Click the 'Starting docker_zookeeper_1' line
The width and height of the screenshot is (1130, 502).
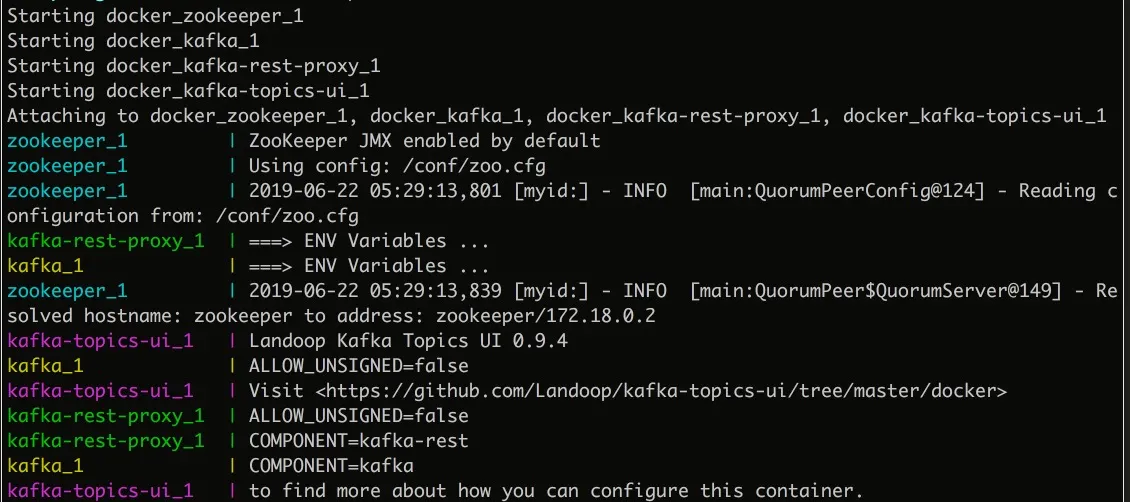154,17
